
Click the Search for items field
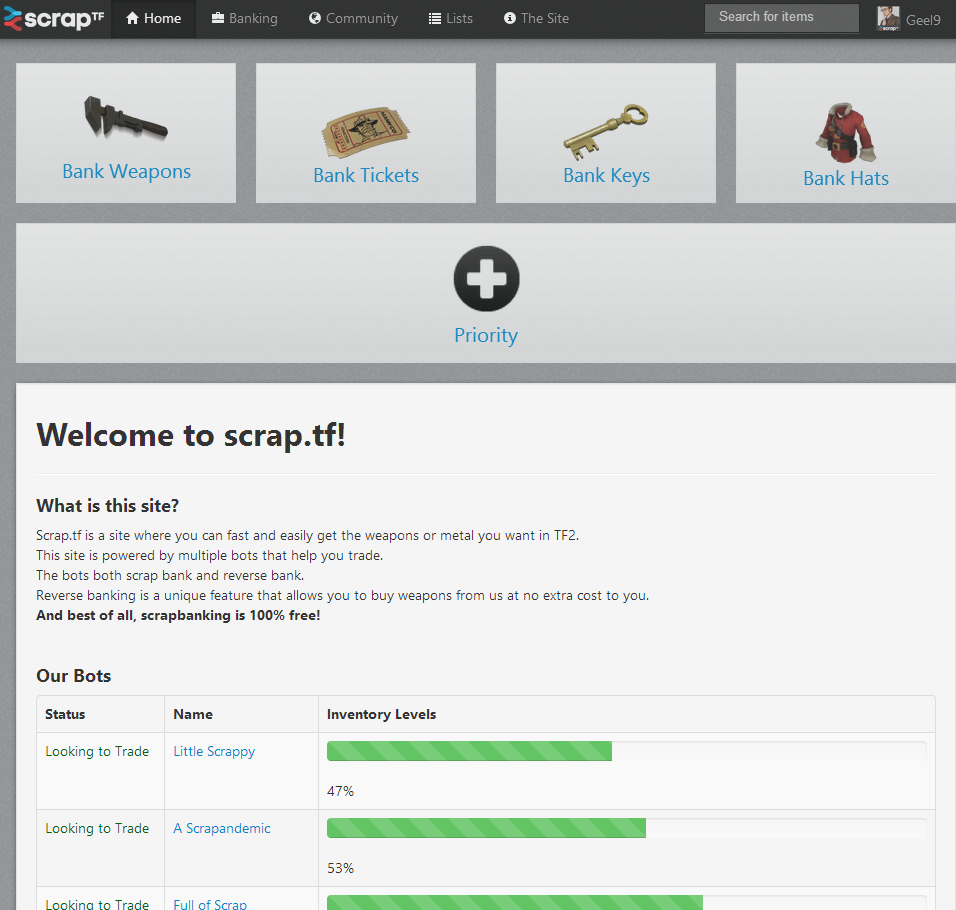coord(782,18)
